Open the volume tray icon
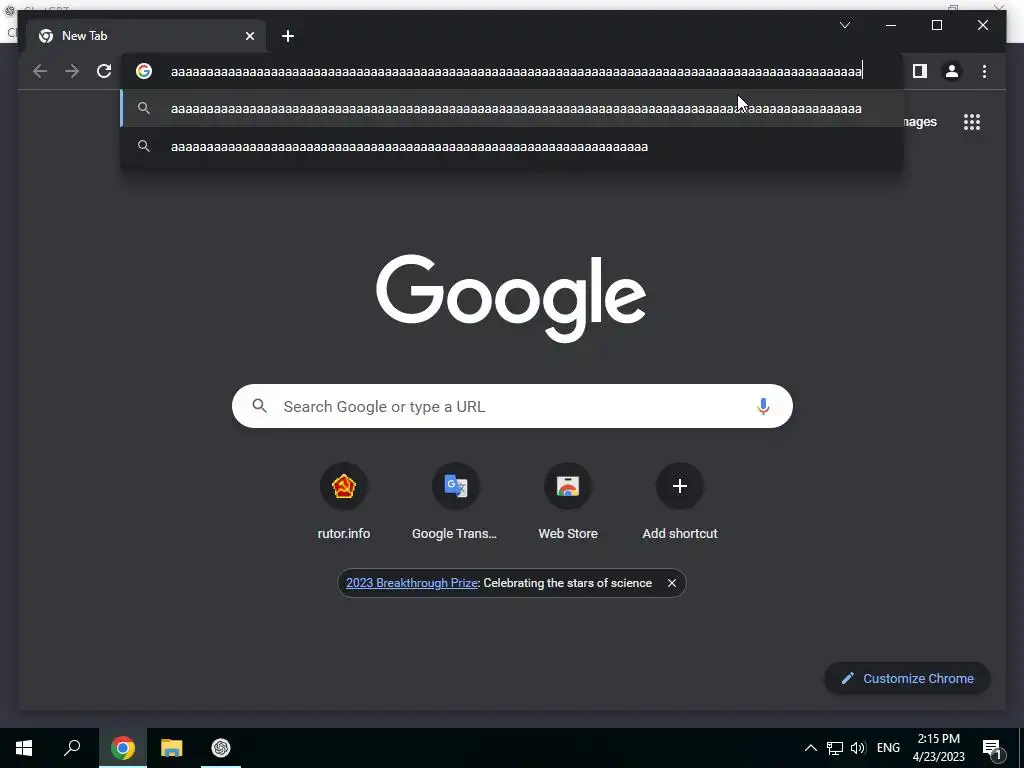1024x768 pixels. (858, 748)
